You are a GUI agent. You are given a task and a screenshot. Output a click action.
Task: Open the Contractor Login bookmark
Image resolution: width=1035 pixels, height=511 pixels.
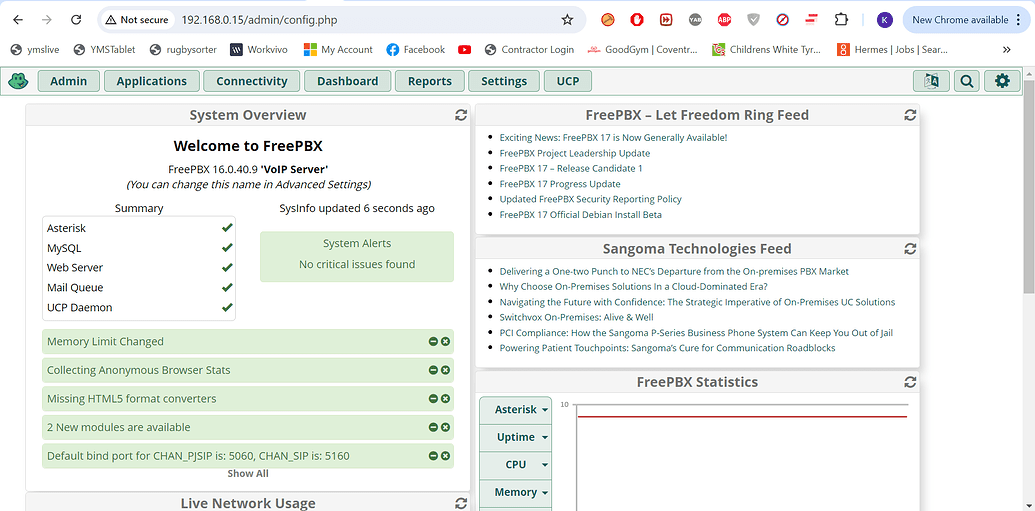[529, 50]
